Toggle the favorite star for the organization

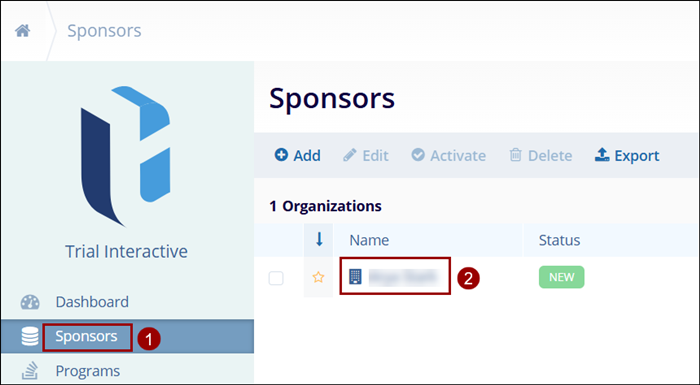tap(318, 277)
